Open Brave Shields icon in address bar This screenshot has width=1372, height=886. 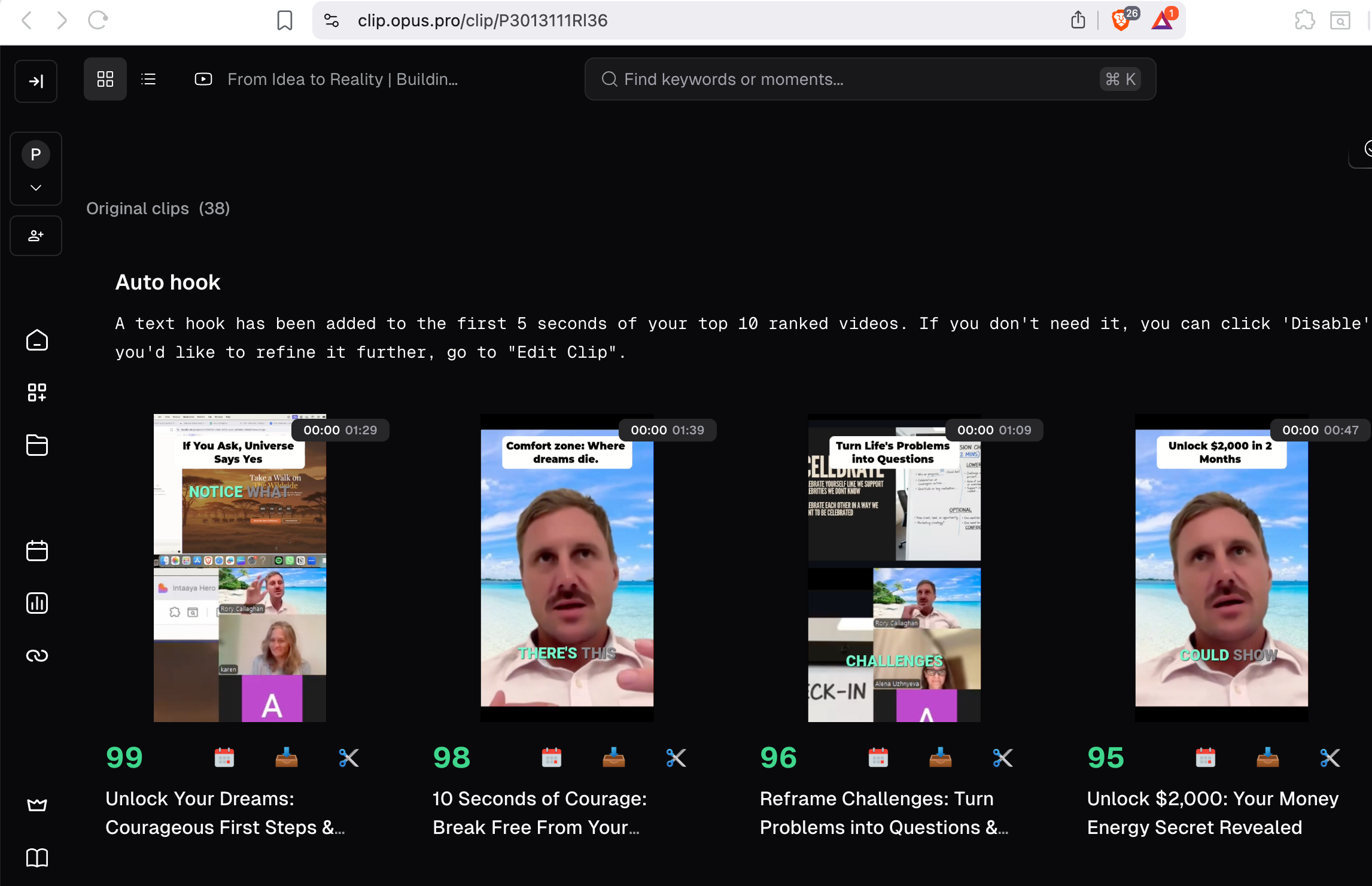[x=1120, y=20]
